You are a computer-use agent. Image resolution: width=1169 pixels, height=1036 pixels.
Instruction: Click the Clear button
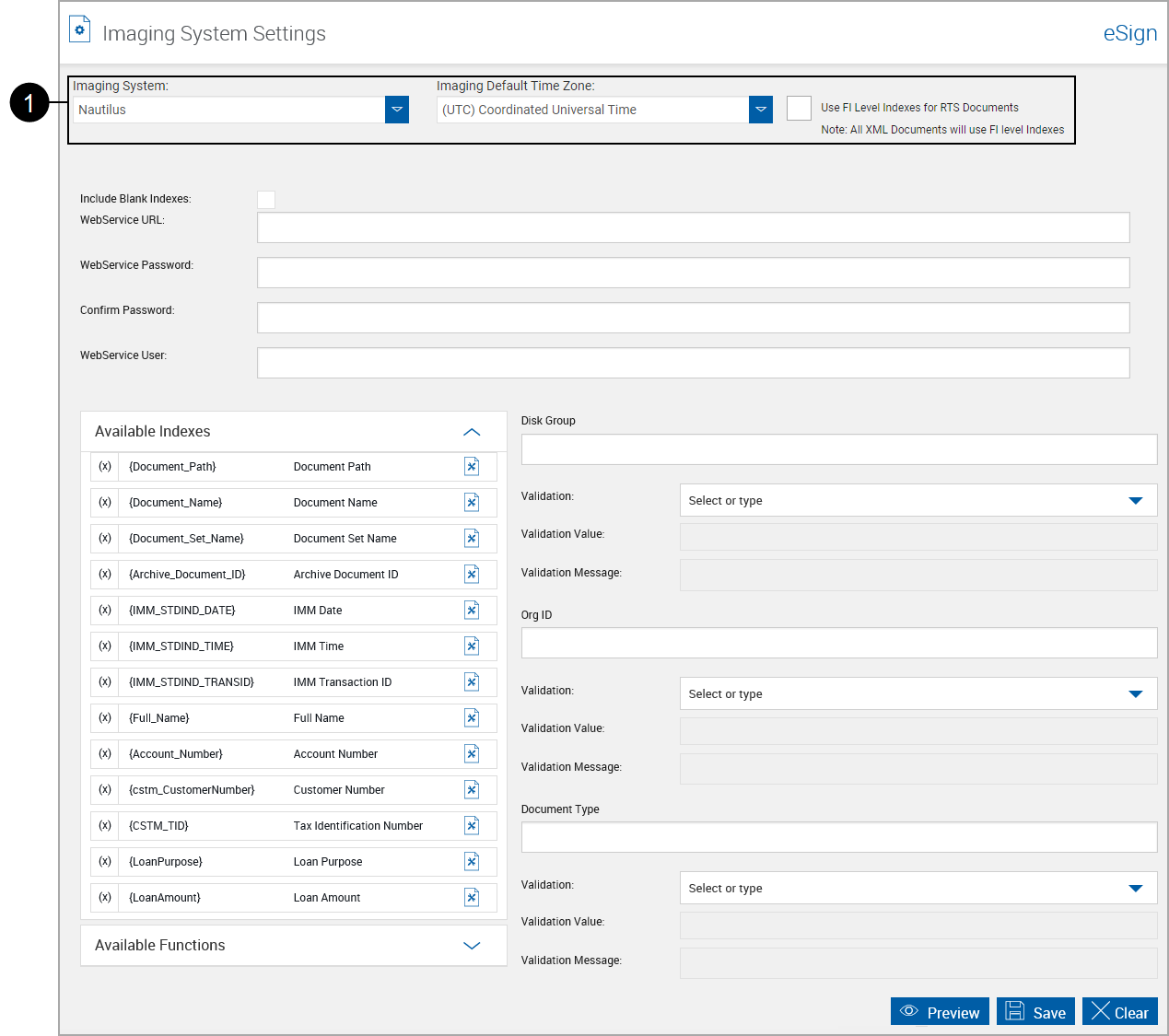(x=1120, y=1011)
